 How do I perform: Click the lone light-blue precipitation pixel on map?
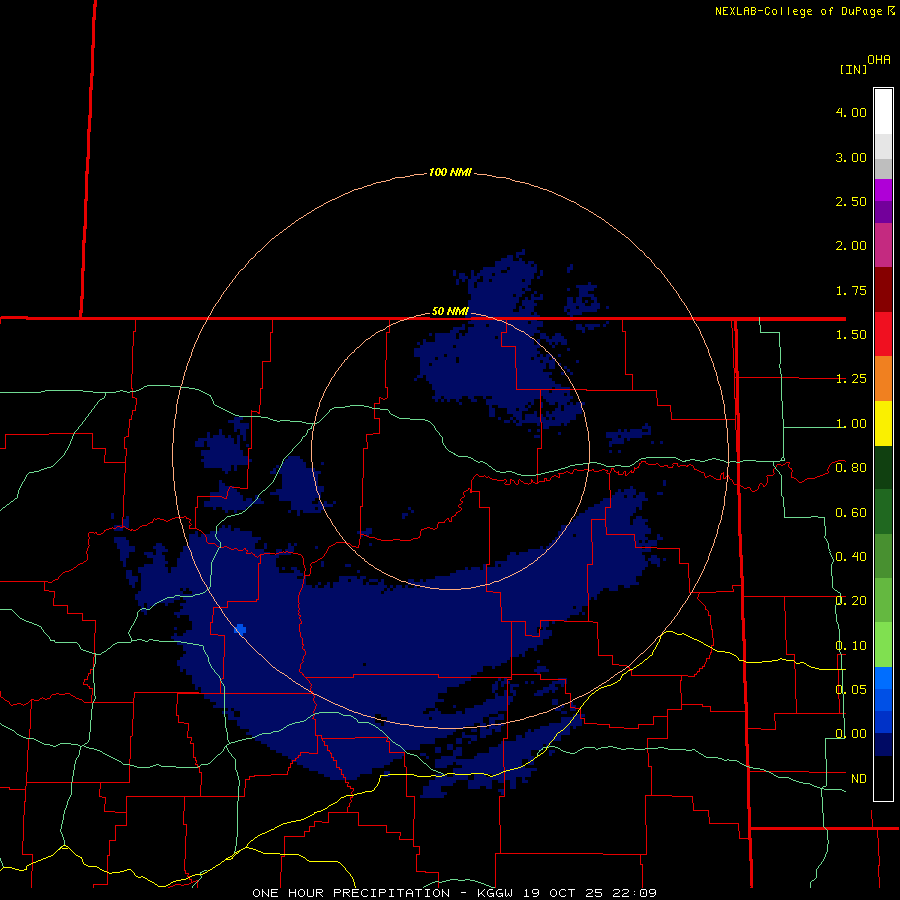point(240,630)
